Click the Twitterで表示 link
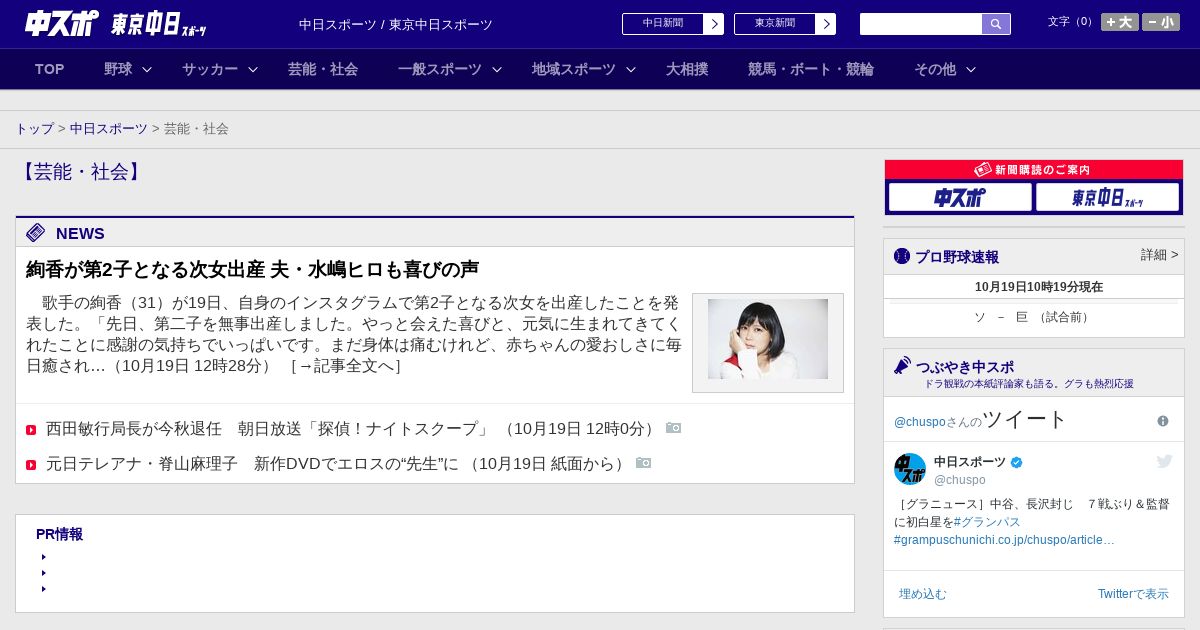 coord(1133,594)
